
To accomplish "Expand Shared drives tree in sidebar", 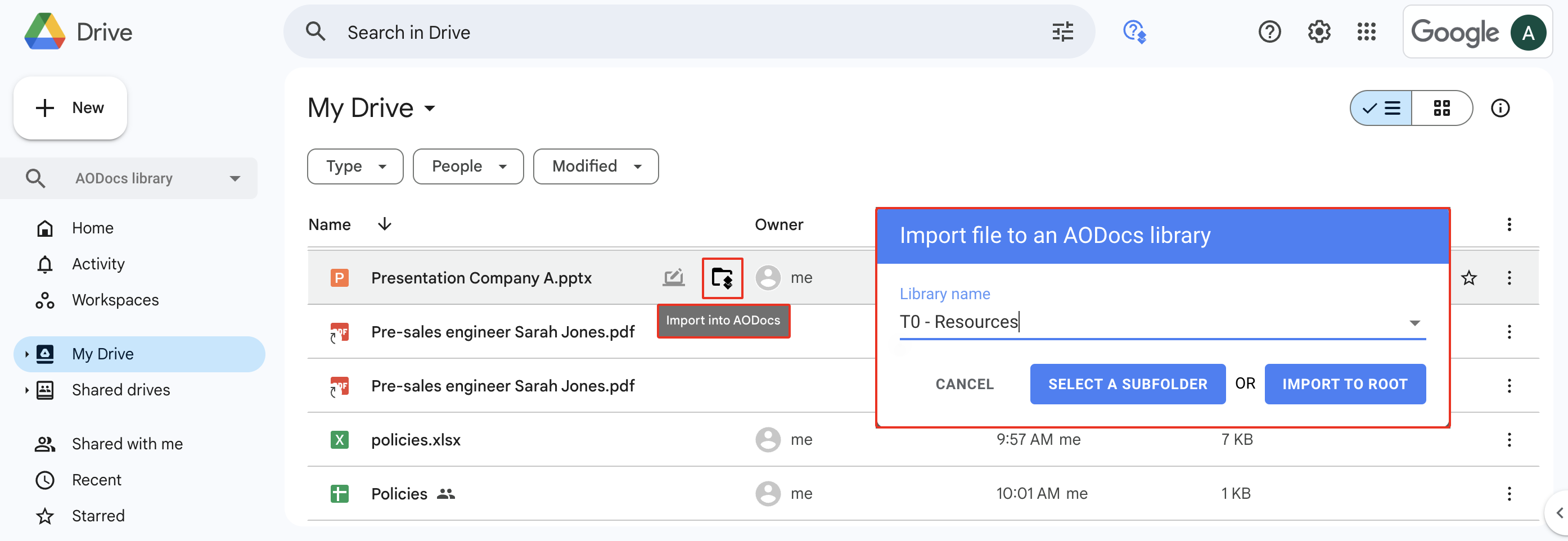I will point(26,390).
